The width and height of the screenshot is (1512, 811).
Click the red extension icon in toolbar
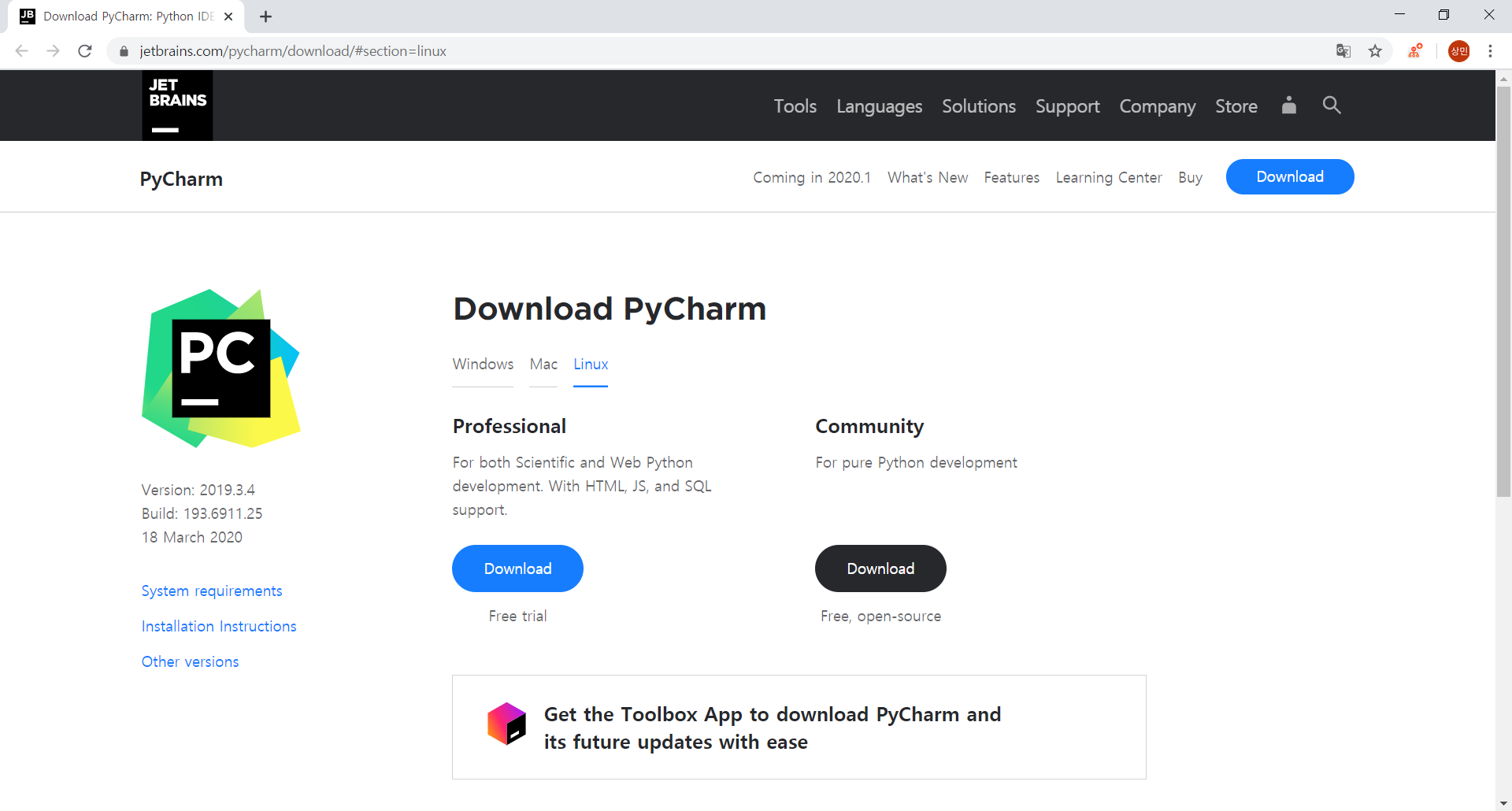coord(1415,51)
